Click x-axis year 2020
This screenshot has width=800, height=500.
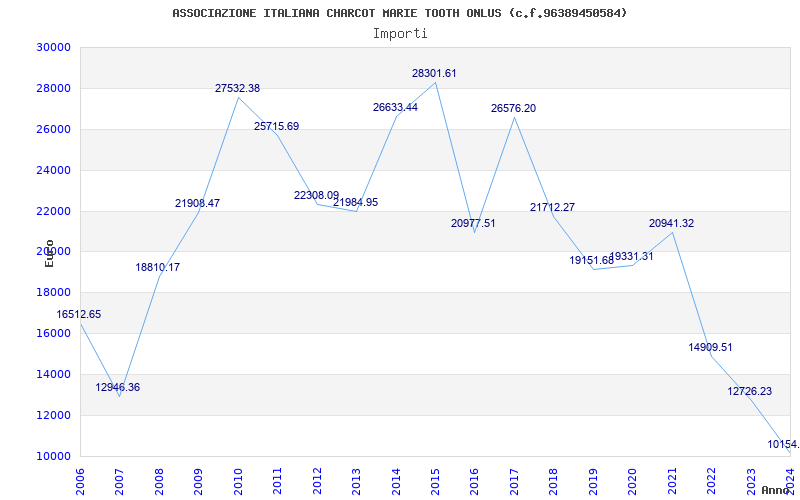(633, 482)
